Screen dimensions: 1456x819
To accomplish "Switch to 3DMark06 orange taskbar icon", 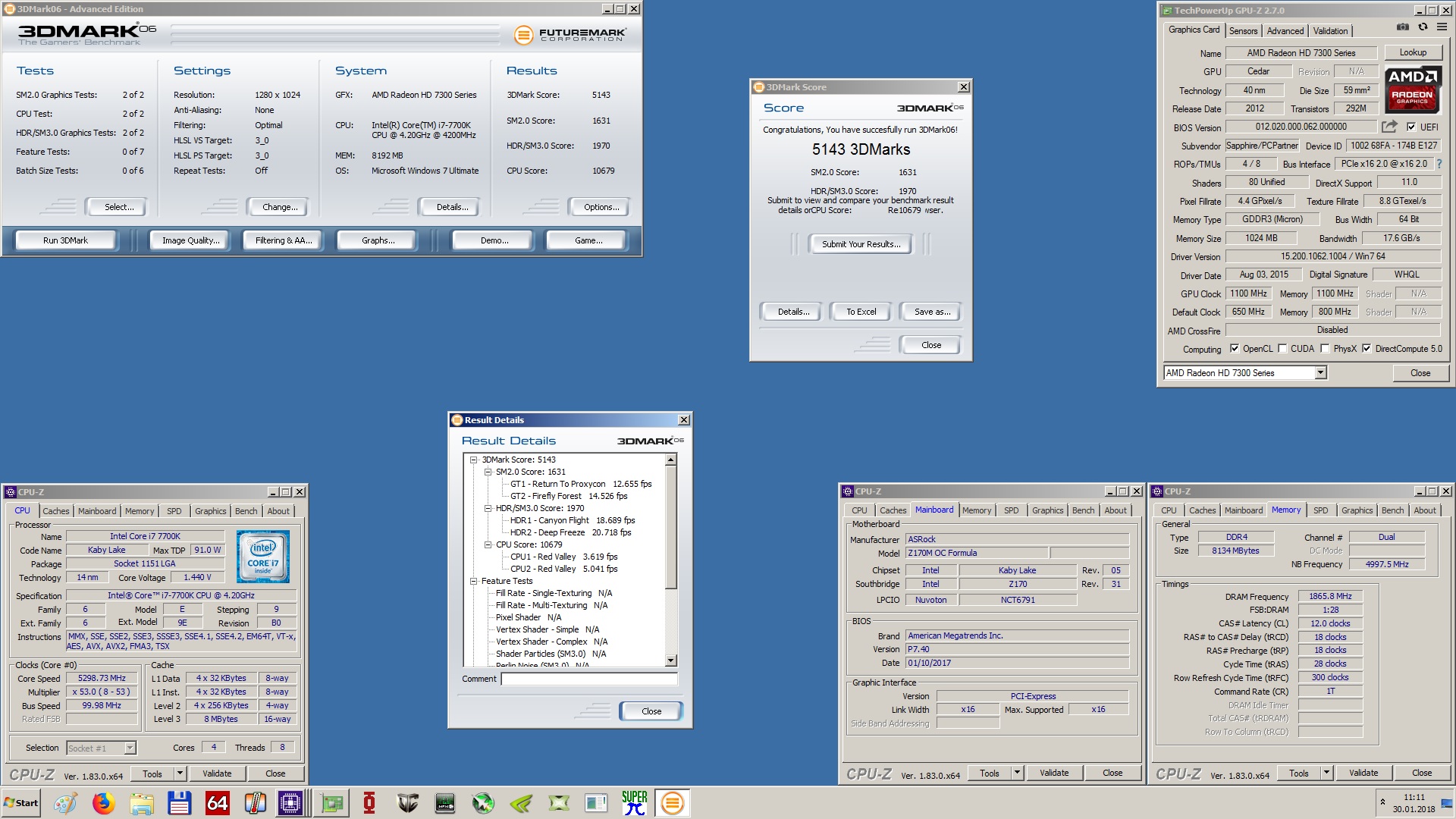I will click(x=672, y=803).
